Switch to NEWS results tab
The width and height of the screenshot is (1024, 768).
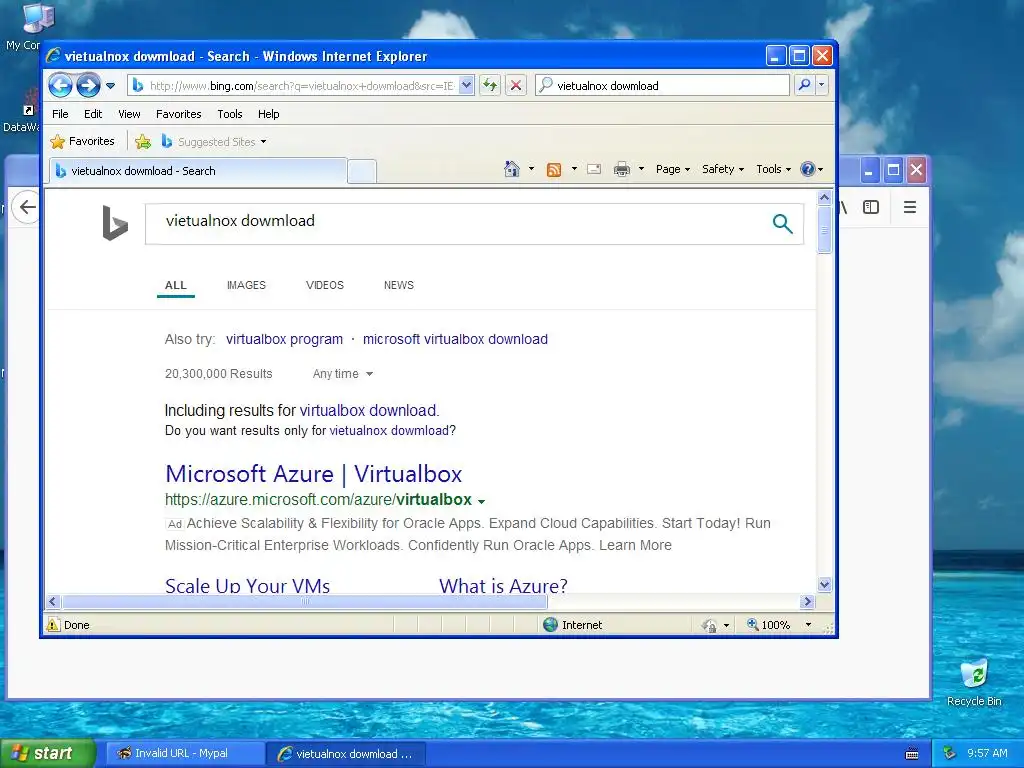(399, 285)
